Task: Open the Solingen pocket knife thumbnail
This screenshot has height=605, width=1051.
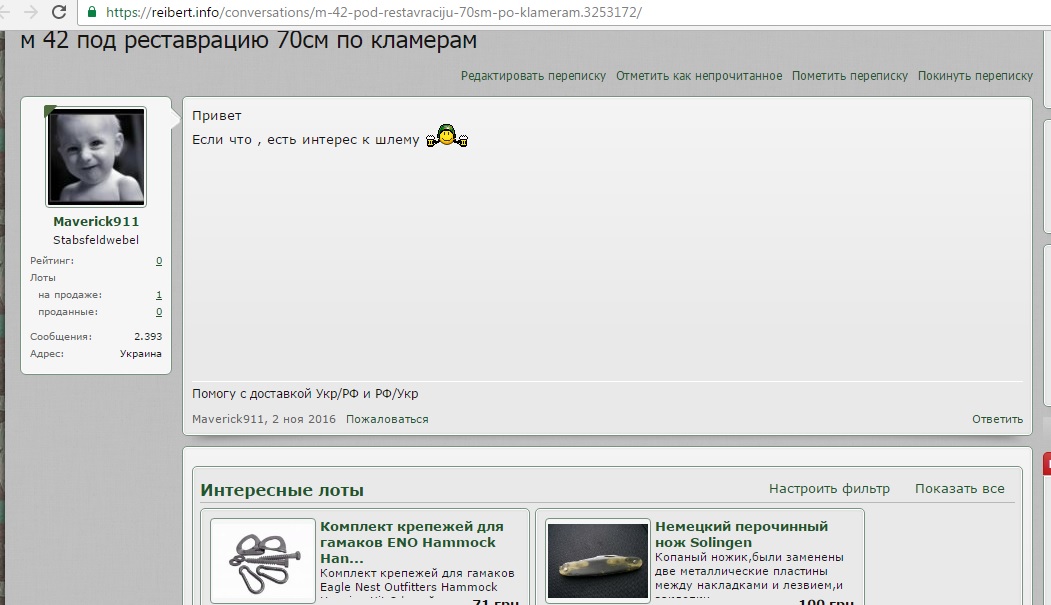Action: pos(598,561)
